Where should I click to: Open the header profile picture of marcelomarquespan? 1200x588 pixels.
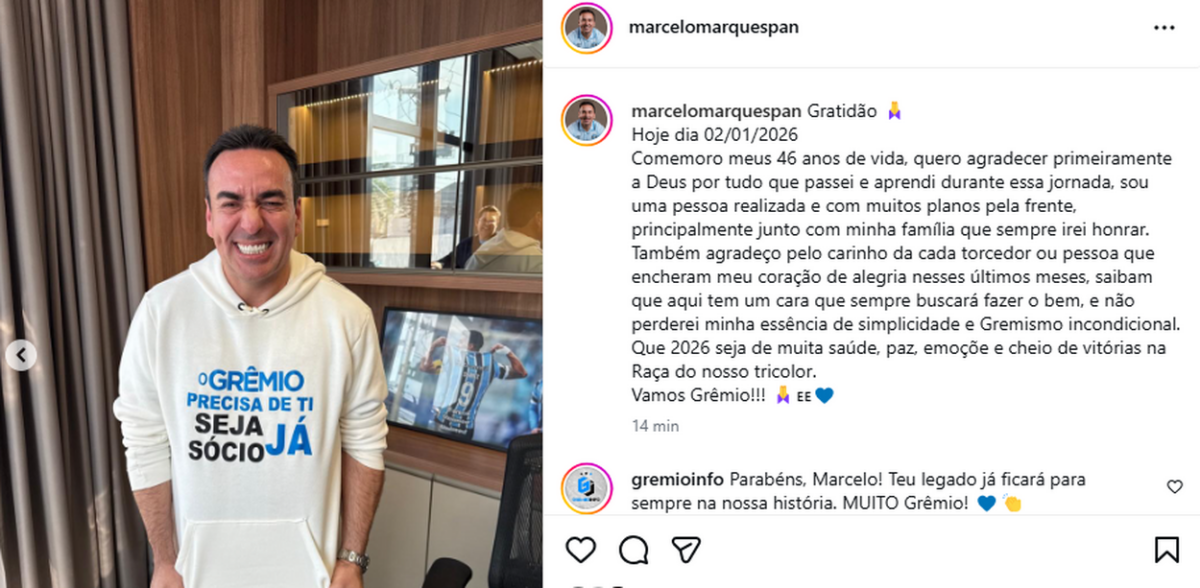click(x=586, y=28)
